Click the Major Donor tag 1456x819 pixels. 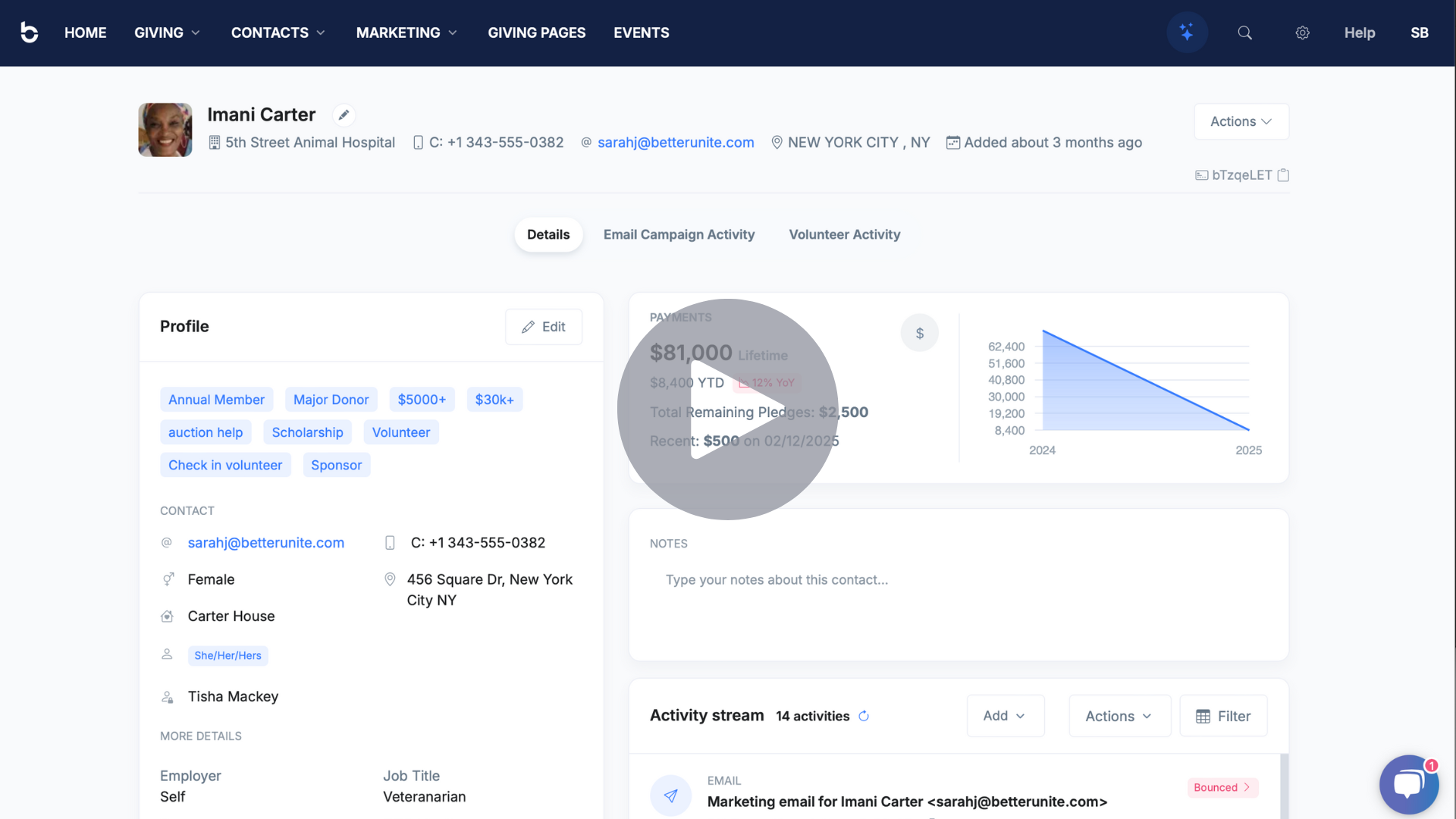[331, 400]
